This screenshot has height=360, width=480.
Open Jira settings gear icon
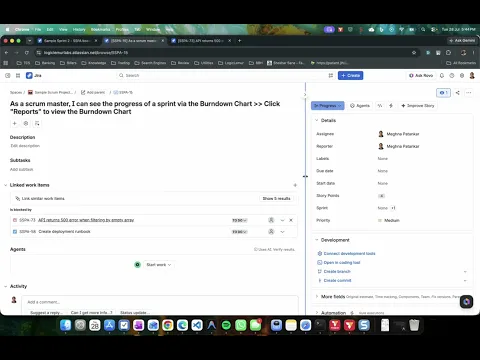[x=462, y=75]
